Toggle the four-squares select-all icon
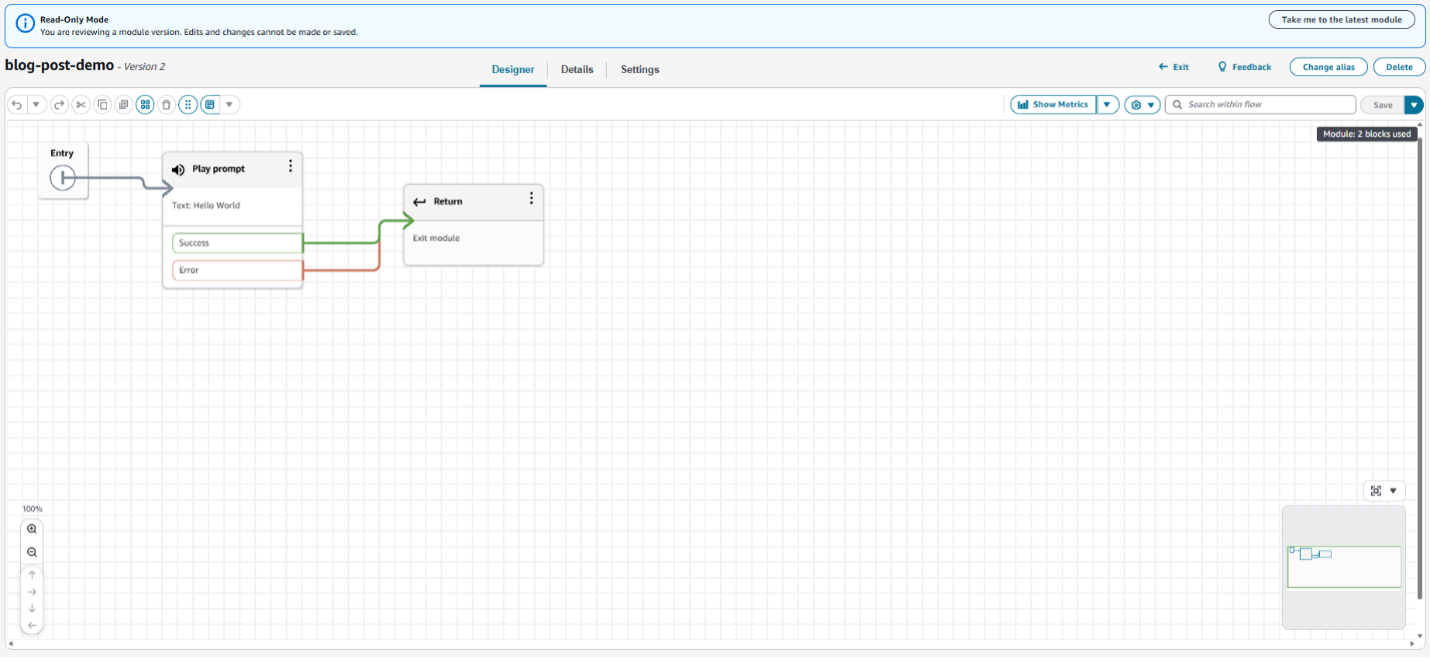Viewport: 1430px width, 660px height. (145, 105)
